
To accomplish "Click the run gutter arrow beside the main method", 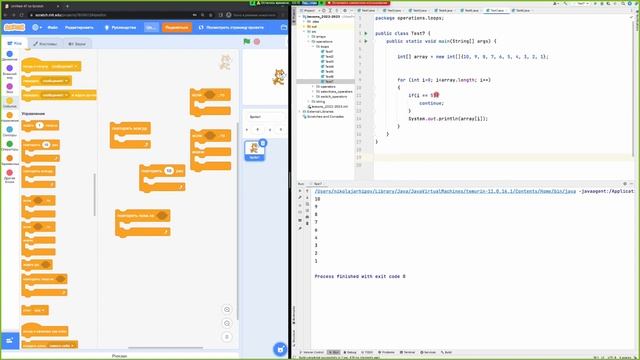I will [366, 41].
